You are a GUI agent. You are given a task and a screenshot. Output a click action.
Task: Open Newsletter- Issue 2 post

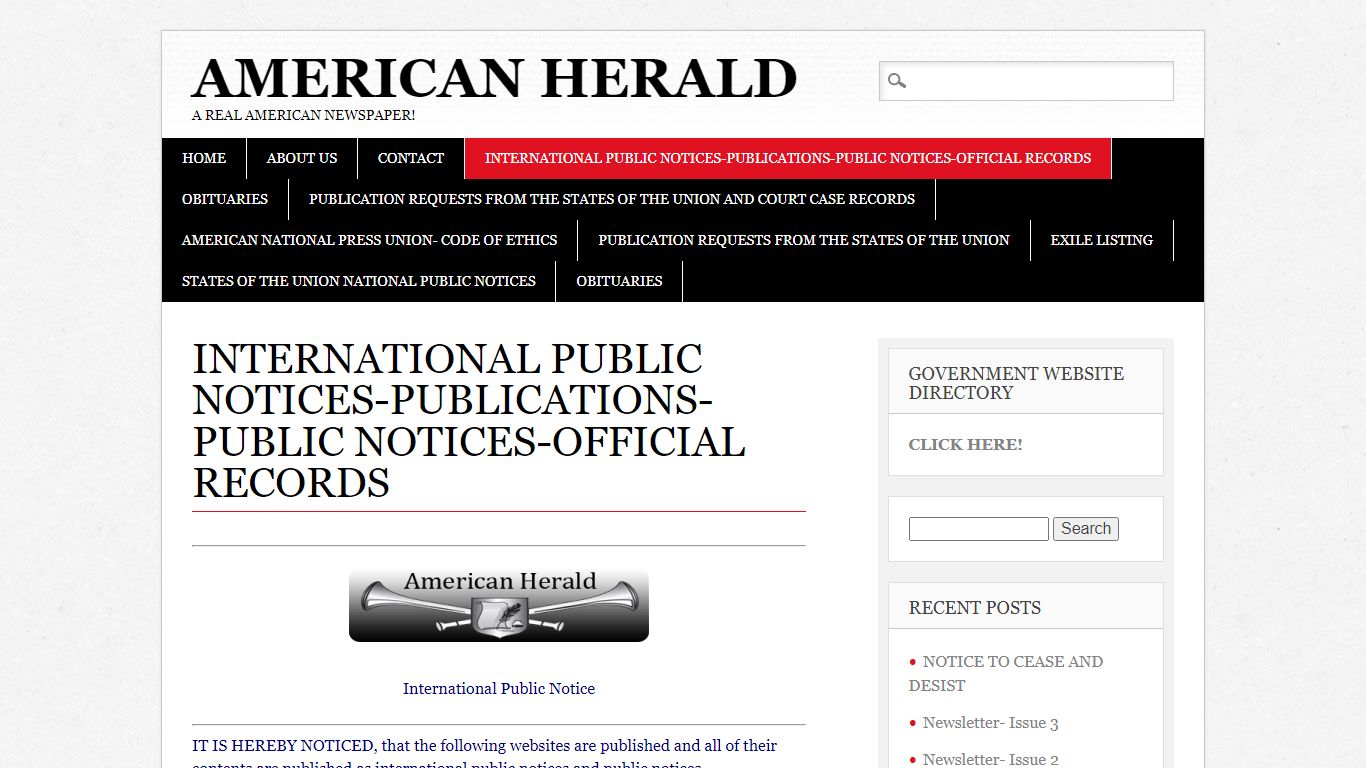coord(990,759)
